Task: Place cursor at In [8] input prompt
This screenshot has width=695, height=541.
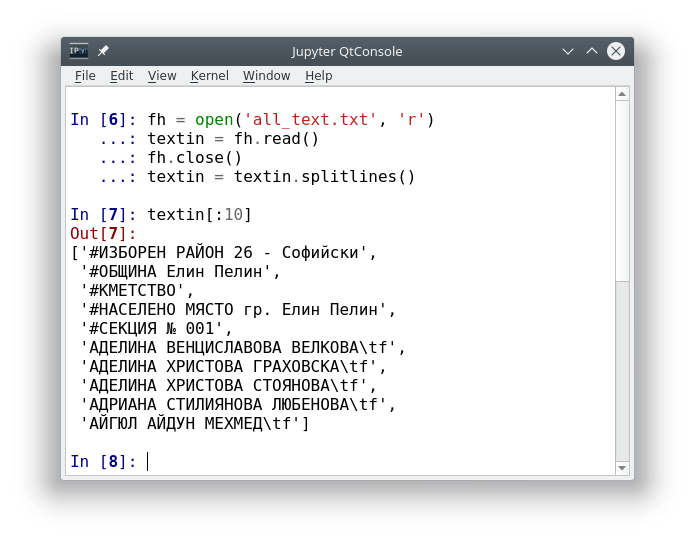Action: point(148,461)
